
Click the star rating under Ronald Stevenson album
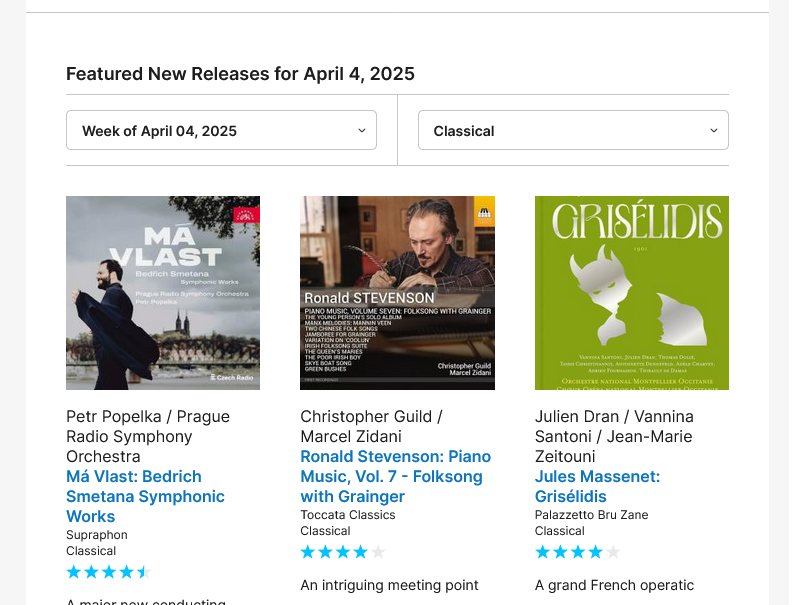coord(342,552)
